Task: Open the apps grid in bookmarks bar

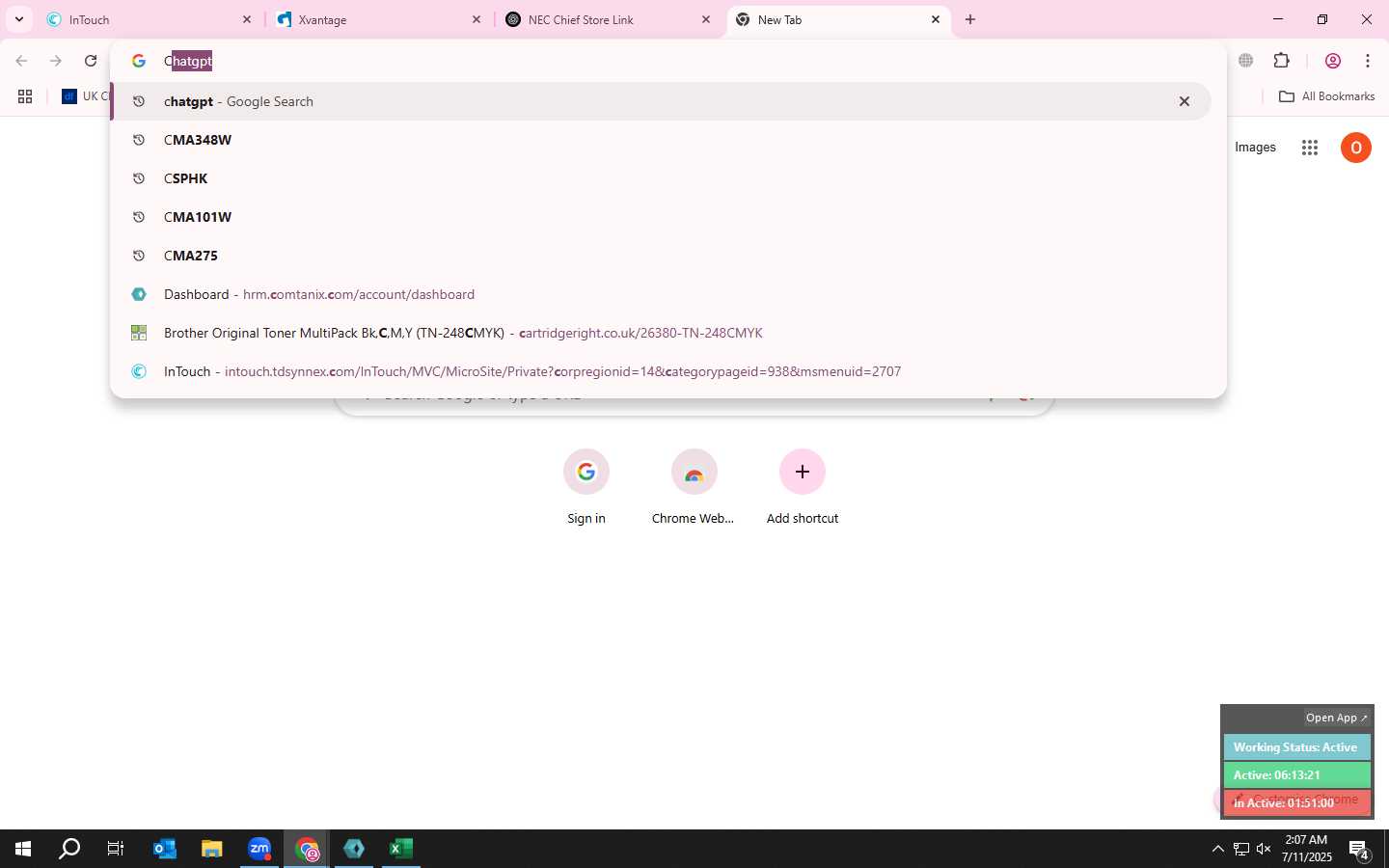Action: point(25,96)
